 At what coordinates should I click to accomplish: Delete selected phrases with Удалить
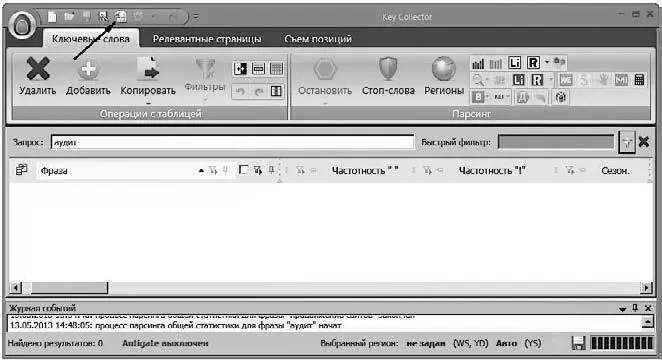click(38, 76)
